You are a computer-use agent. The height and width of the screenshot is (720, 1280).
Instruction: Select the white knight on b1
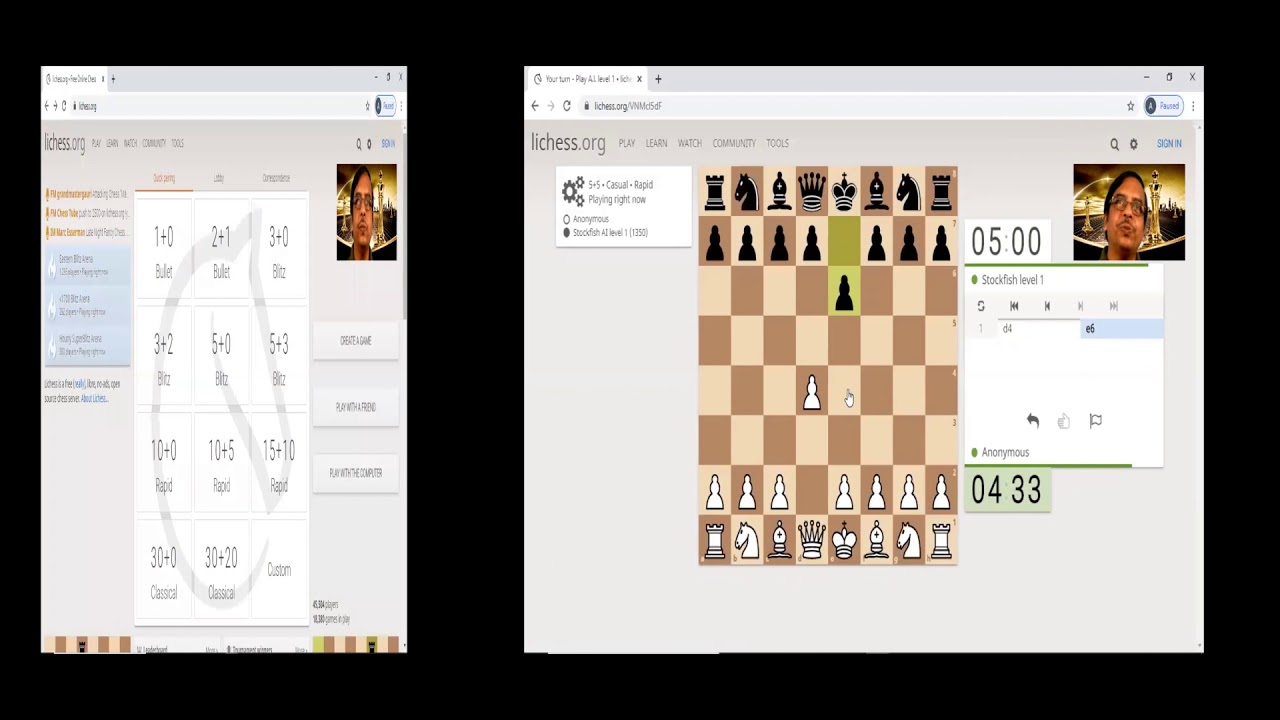click(747, 541)
